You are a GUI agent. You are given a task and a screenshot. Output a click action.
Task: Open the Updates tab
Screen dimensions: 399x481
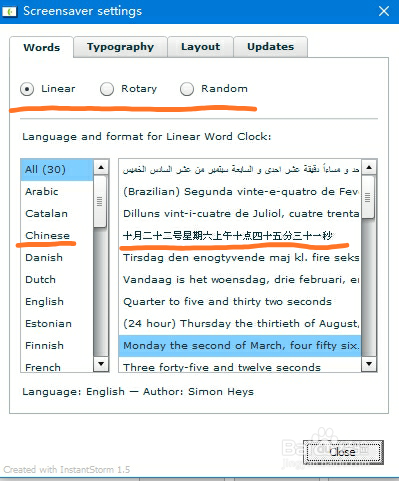(270, 47)
